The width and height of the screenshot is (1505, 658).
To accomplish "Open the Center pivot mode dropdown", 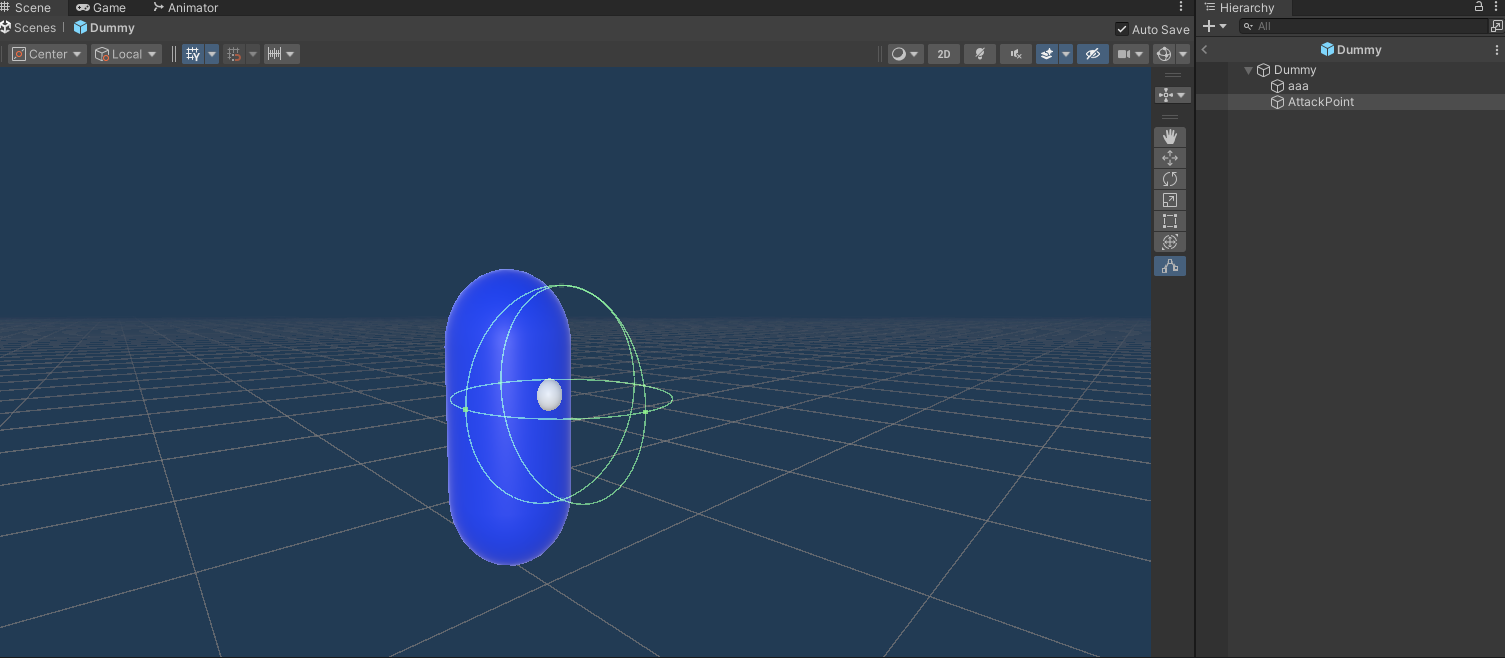I will [47, 54].
